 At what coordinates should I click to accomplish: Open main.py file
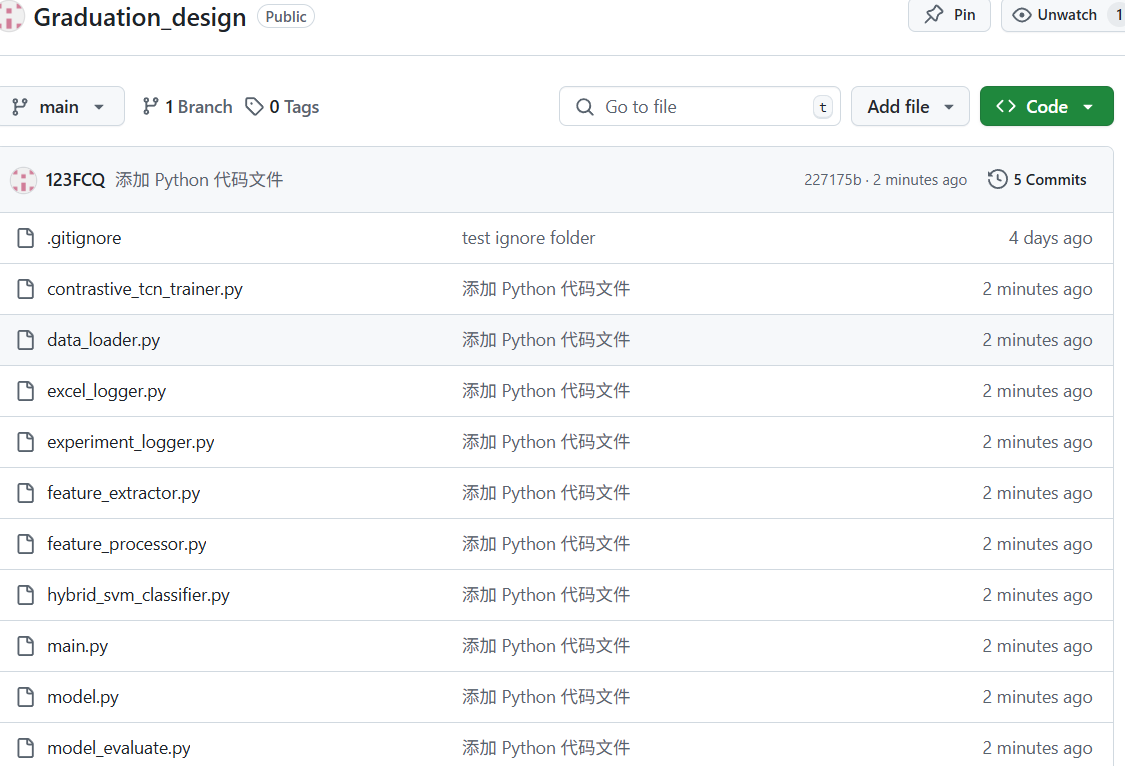(x=77, y=646)
